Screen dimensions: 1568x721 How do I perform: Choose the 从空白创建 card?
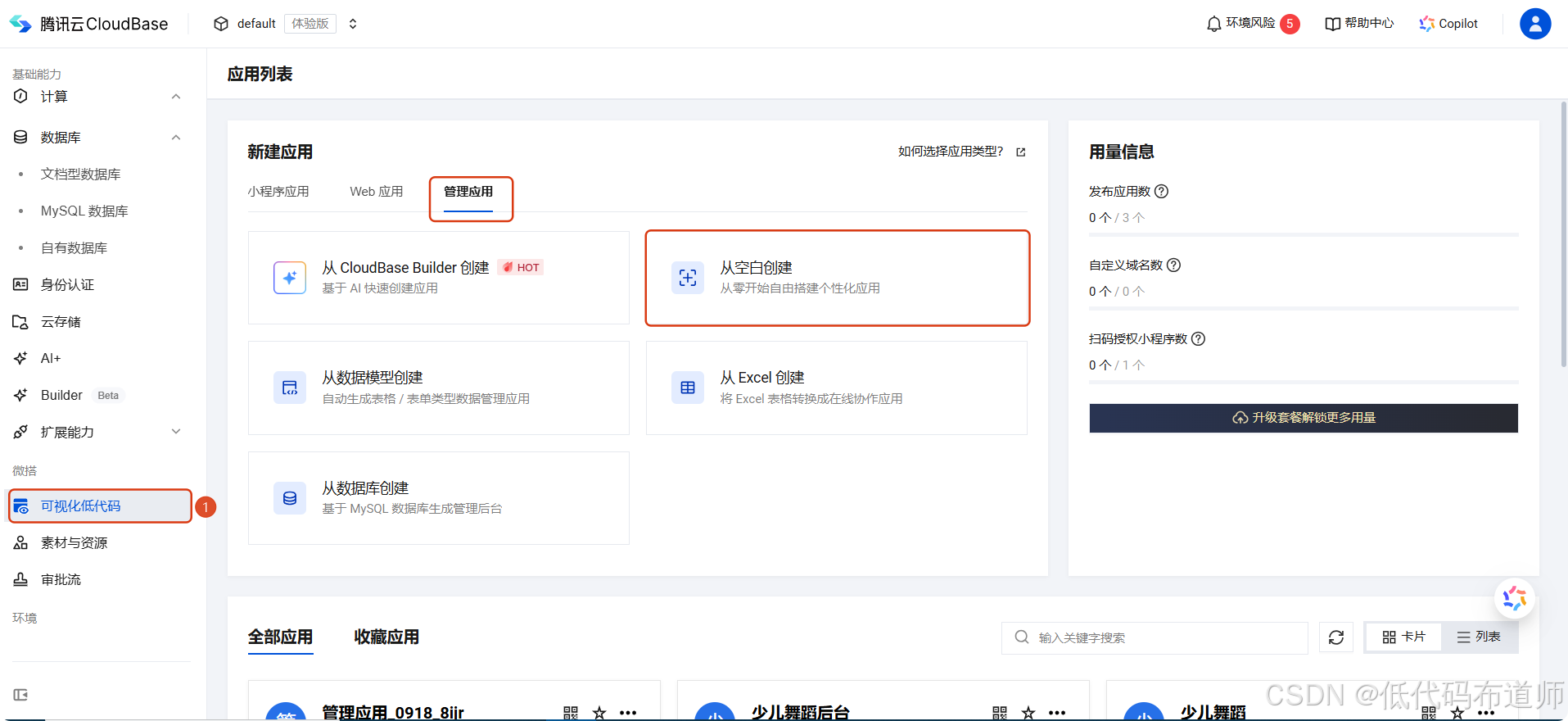[837, 278]
